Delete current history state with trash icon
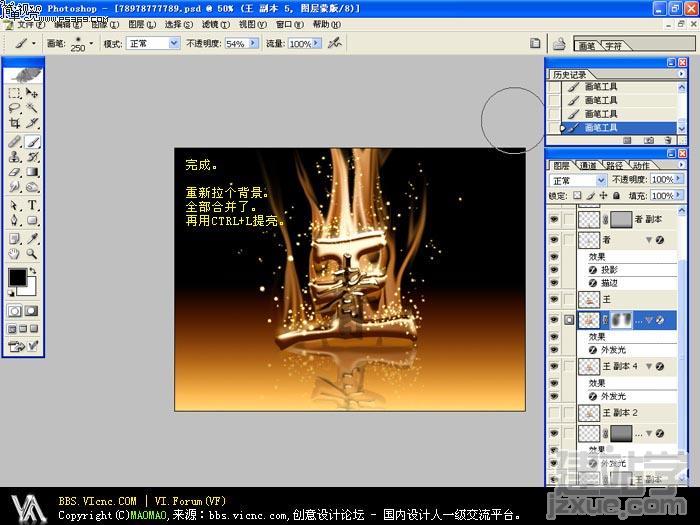Viewport: 700px width, 525px height. [667, 140]
